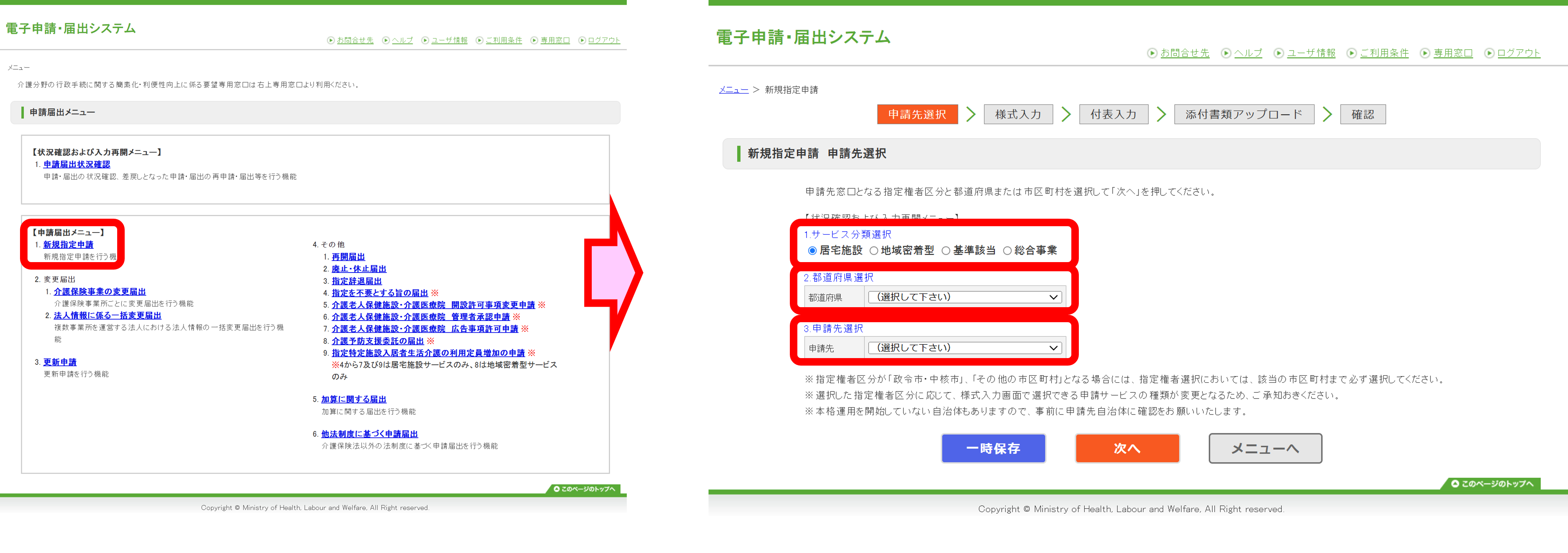Viewport: 1568px width, 553px height.
Task: Open 加算に関する届出 link
Action: click(x=354, y=399)
